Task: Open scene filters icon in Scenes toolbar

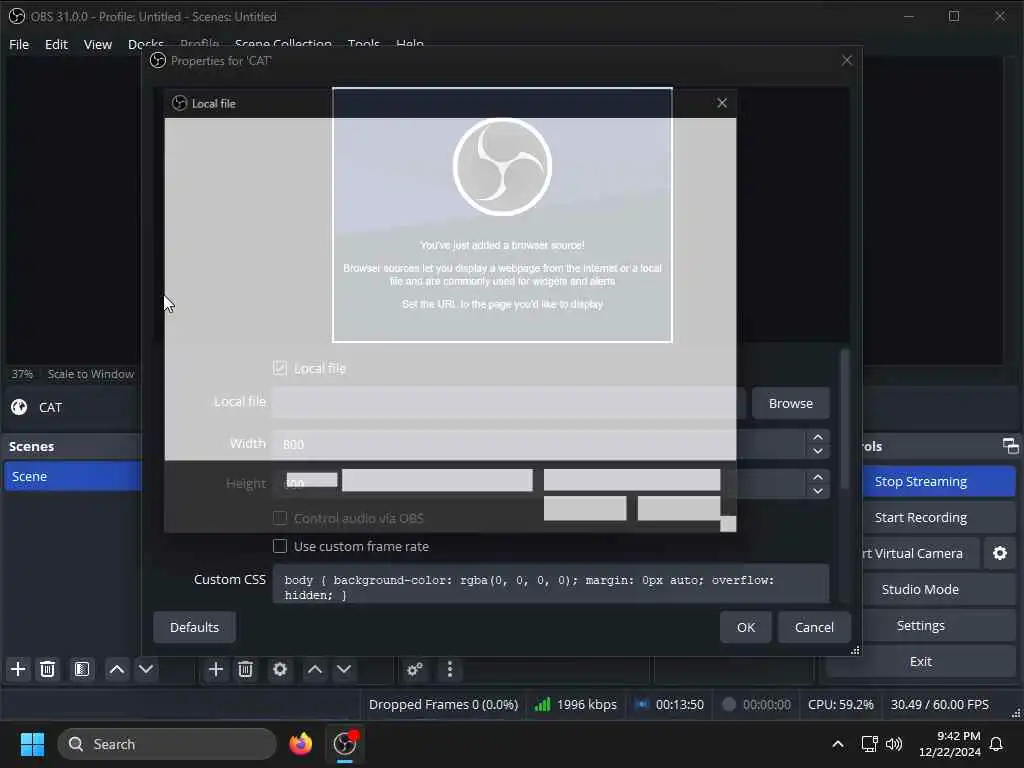Action: point(82,669)
